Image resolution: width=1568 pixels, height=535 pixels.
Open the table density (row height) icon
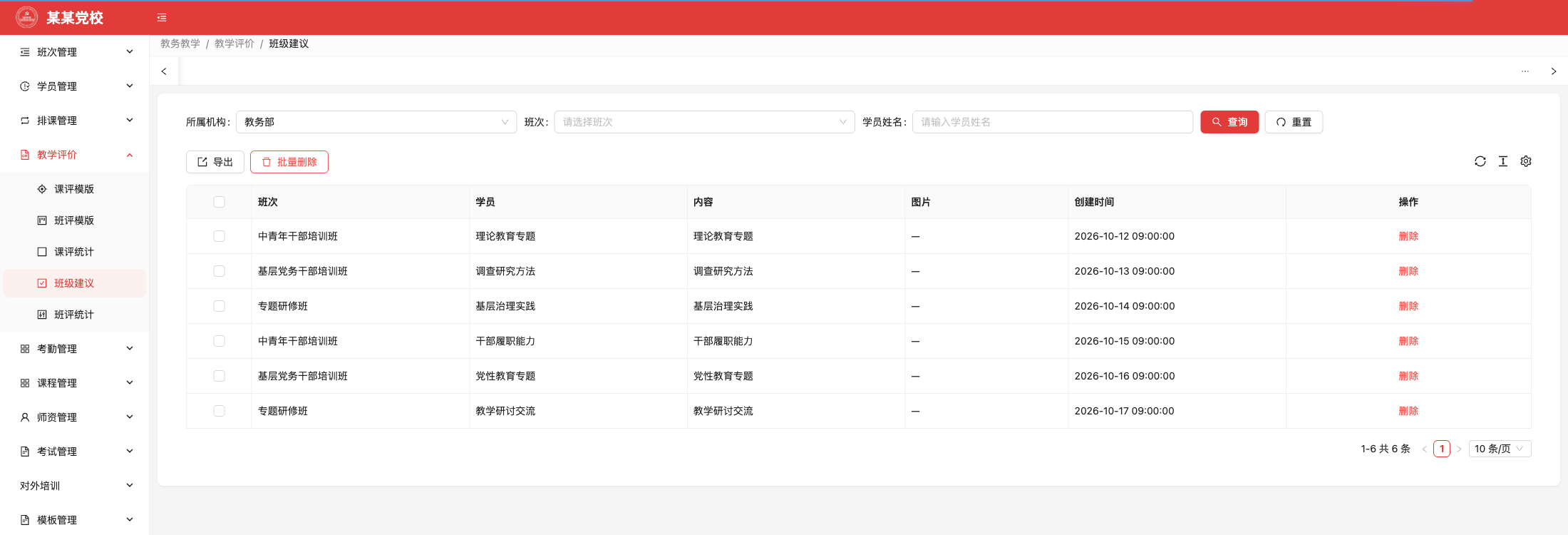click(1503, 161)
